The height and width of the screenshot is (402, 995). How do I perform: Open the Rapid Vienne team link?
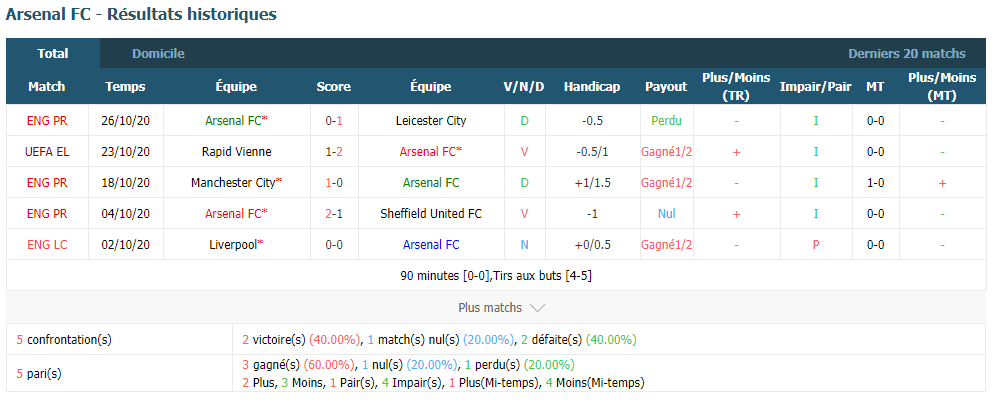[237, 152]
